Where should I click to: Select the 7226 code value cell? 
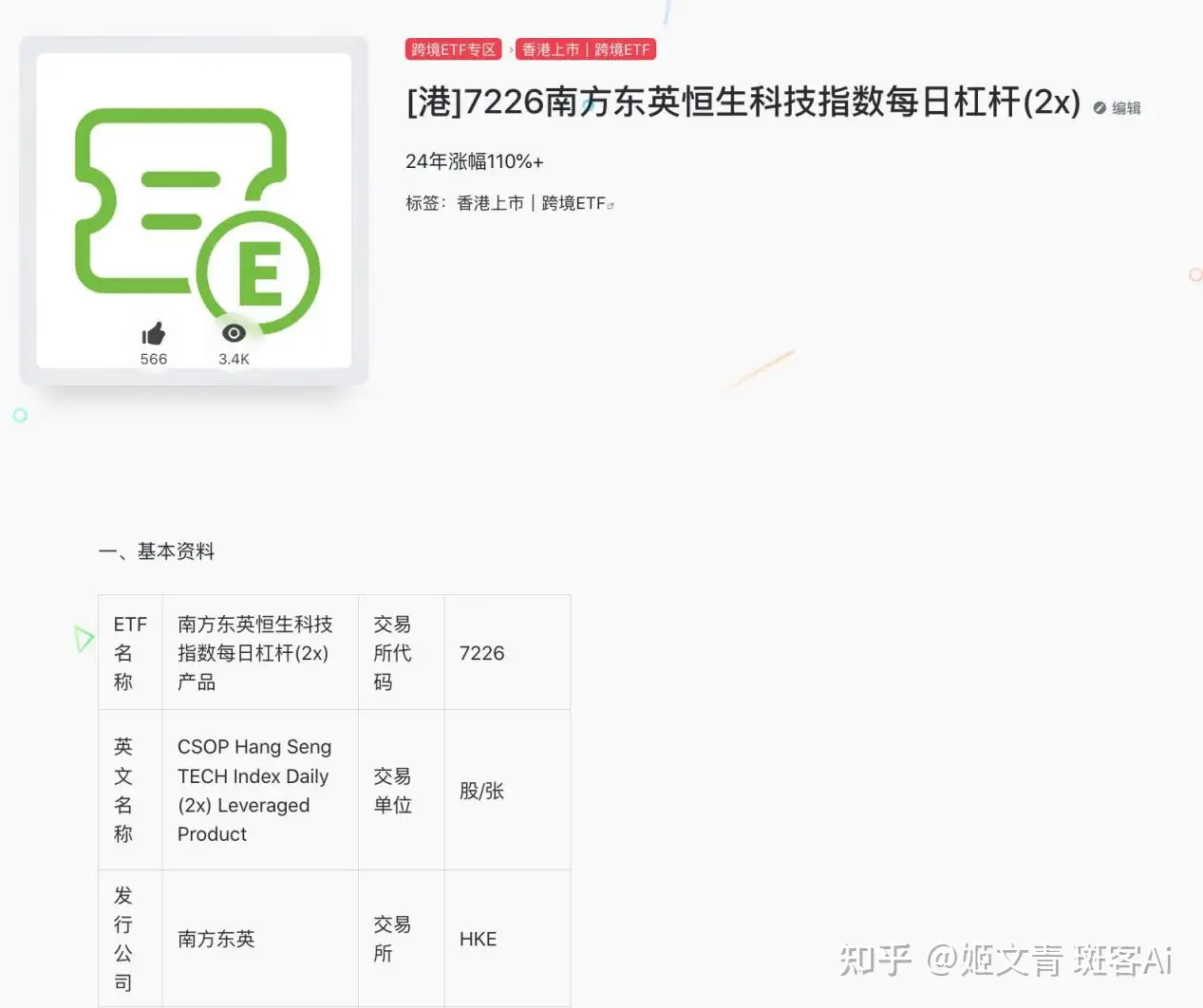507,653
